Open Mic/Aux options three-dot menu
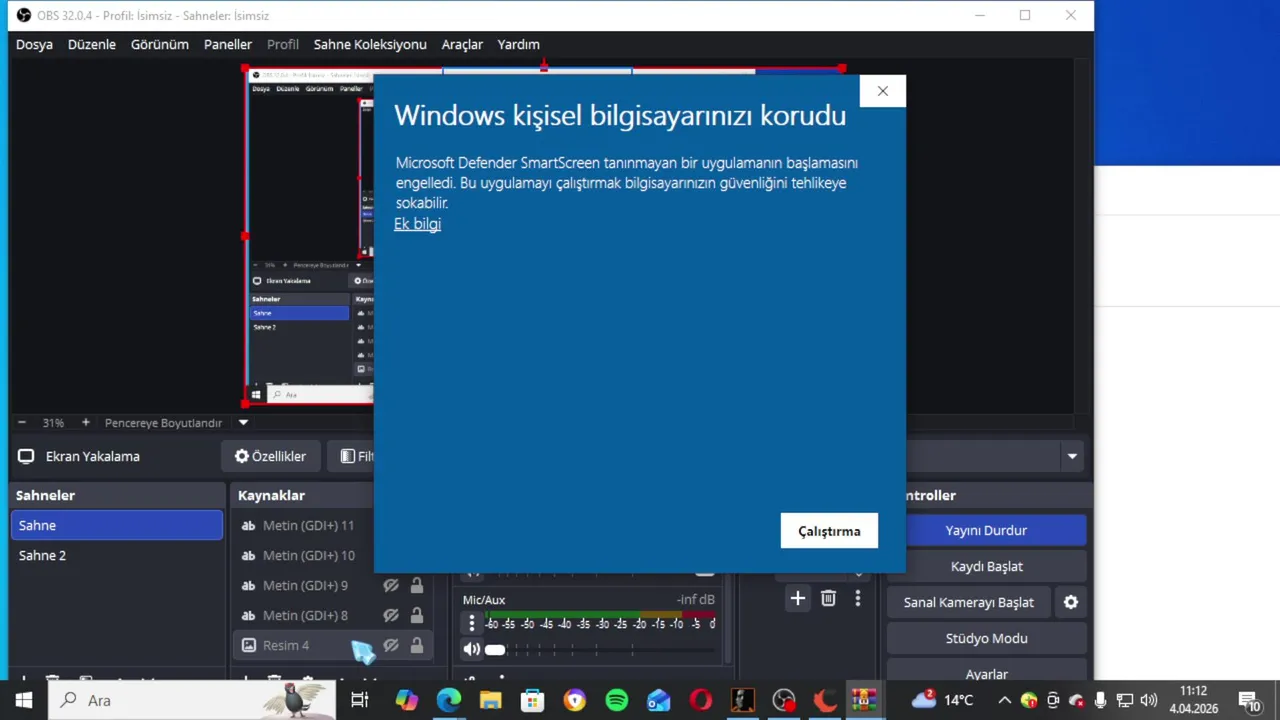1280x720 pixels. 472,623
